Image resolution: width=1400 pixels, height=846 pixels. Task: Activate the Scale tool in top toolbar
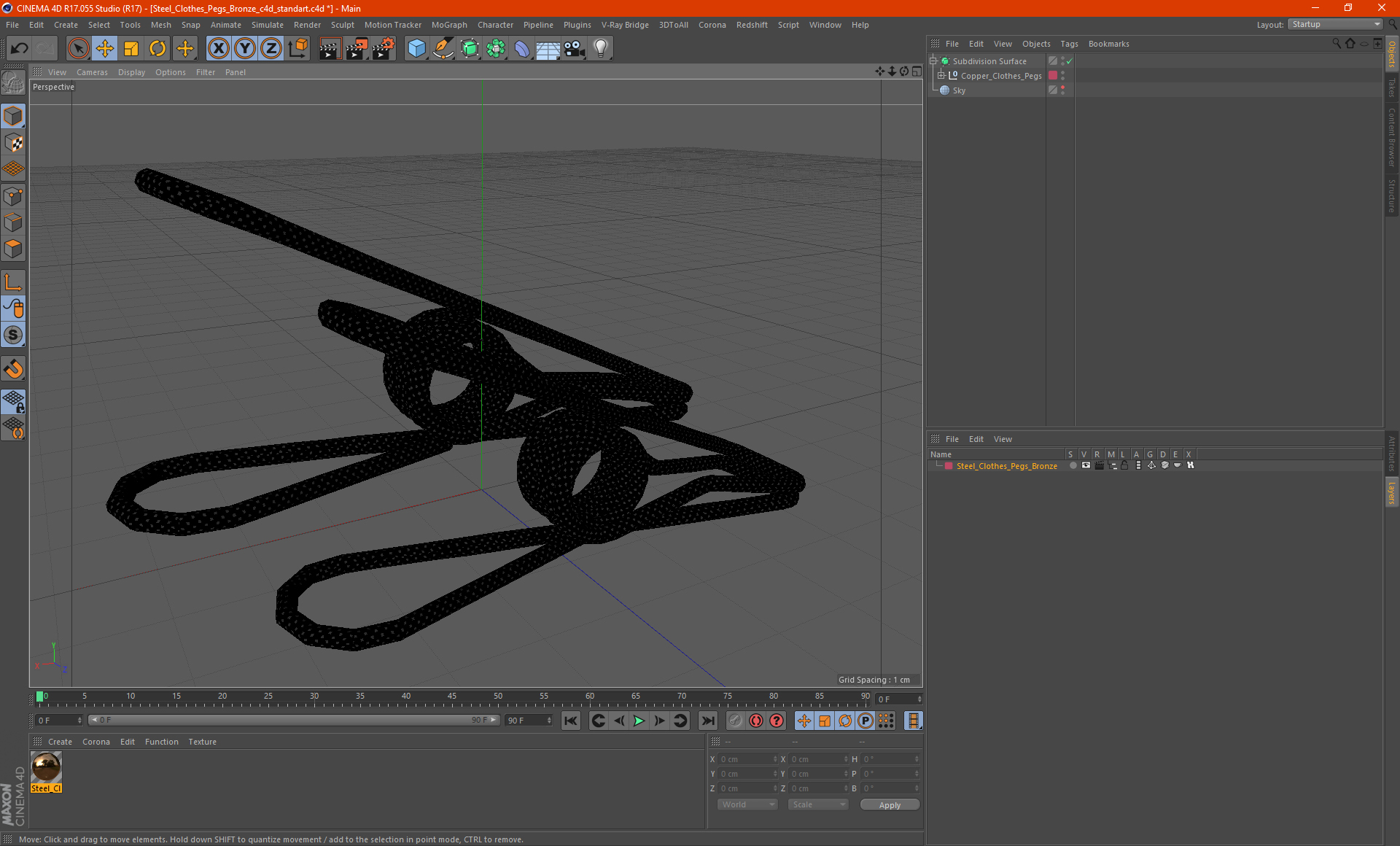131,49
